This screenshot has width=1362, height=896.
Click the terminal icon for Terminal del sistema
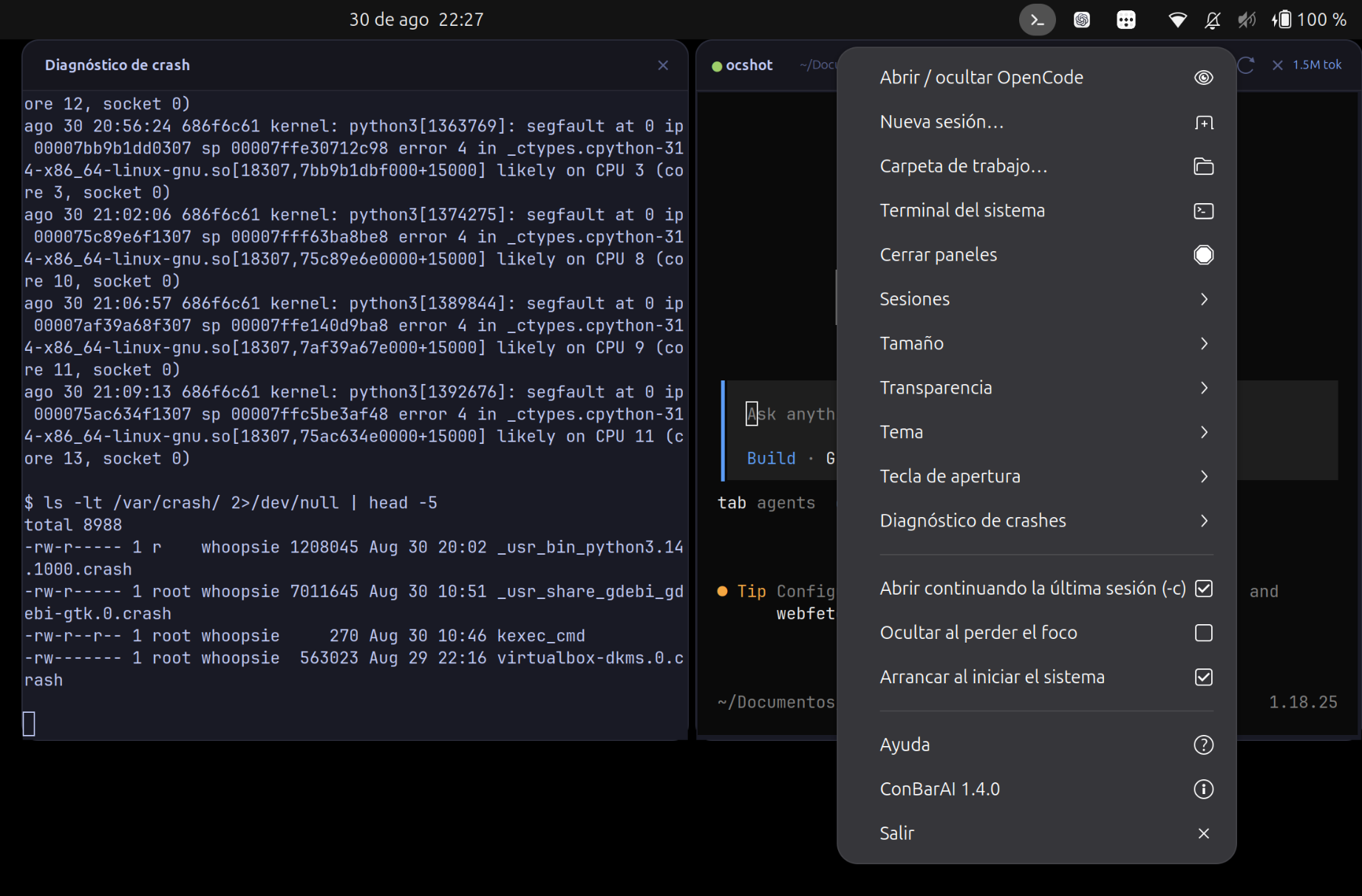click(1204, 211)
